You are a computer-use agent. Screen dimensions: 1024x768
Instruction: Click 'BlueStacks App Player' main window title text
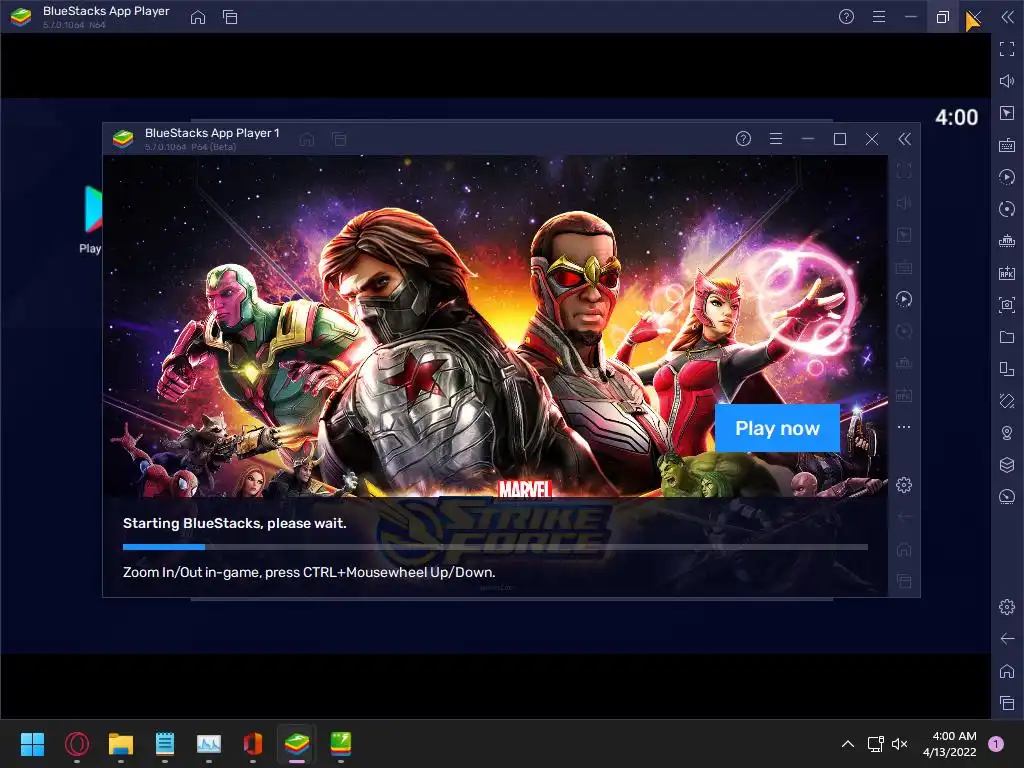click(106, 11)
